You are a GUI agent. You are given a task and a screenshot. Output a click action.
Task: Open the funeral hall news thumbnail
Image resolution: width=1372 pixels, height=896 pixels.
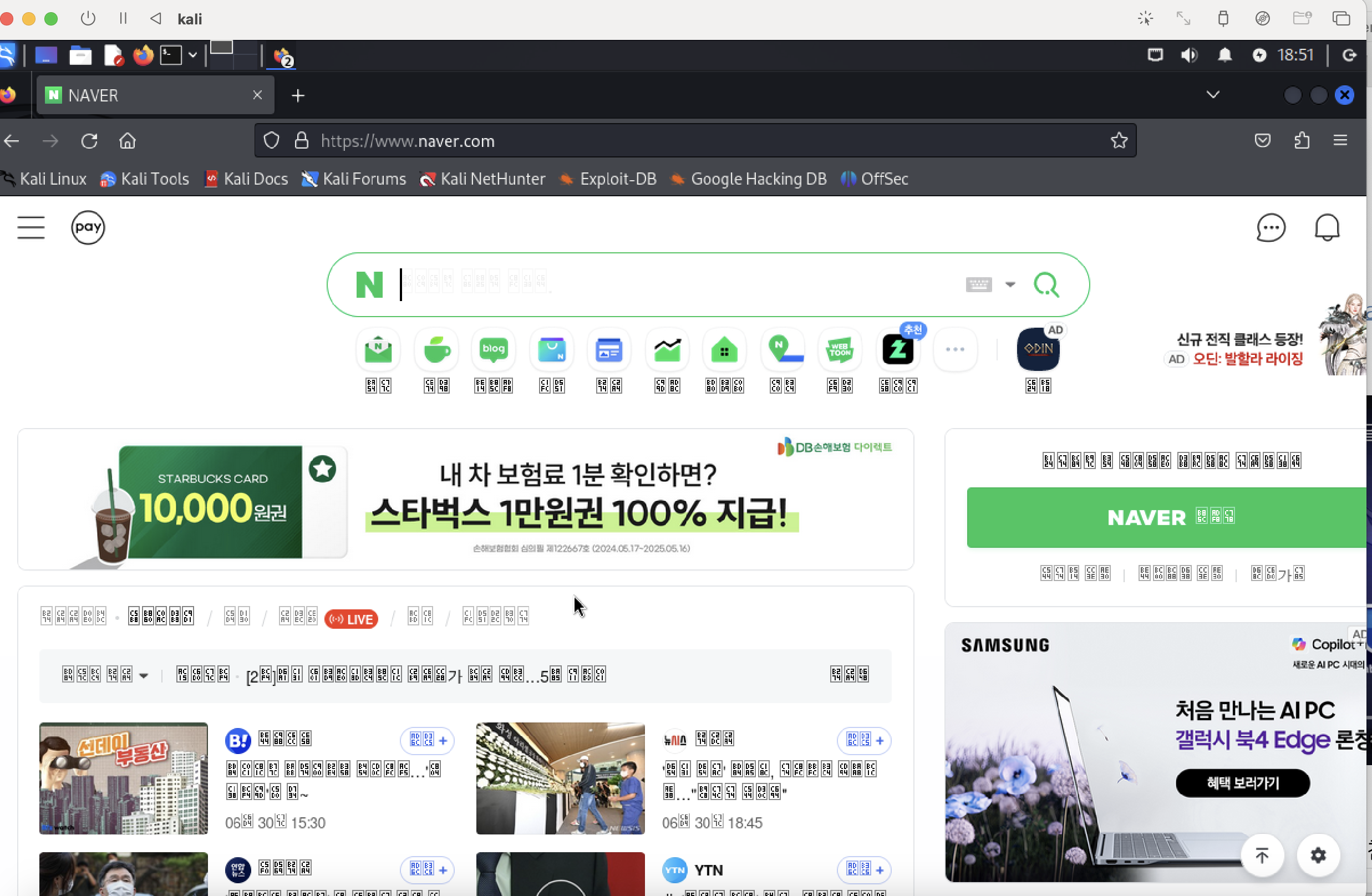pyautogui.click(x=560, y=778)
